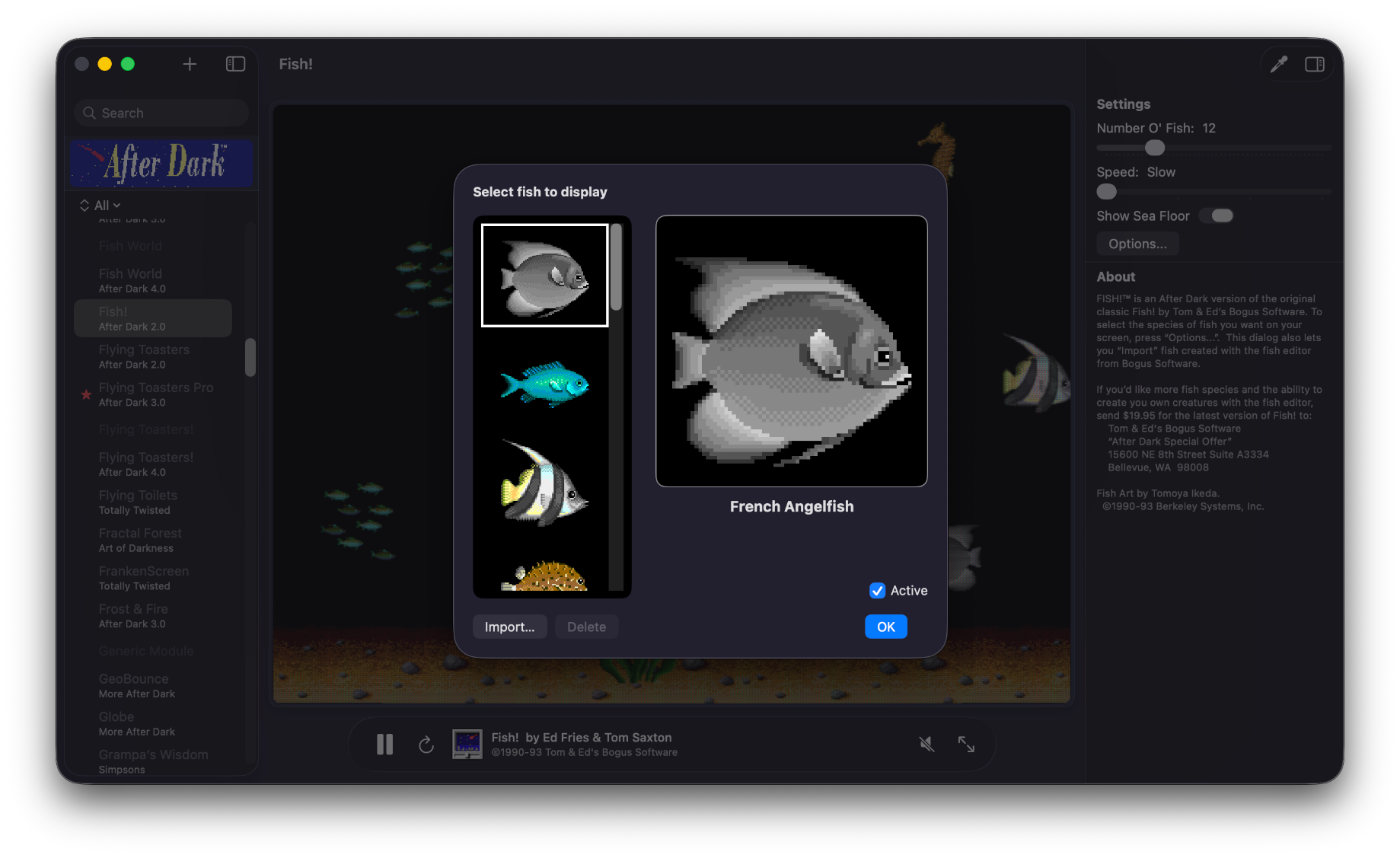Click the green zoom window button
Viewport: 1400px width, 858px height.
click(x=128, y=64)
